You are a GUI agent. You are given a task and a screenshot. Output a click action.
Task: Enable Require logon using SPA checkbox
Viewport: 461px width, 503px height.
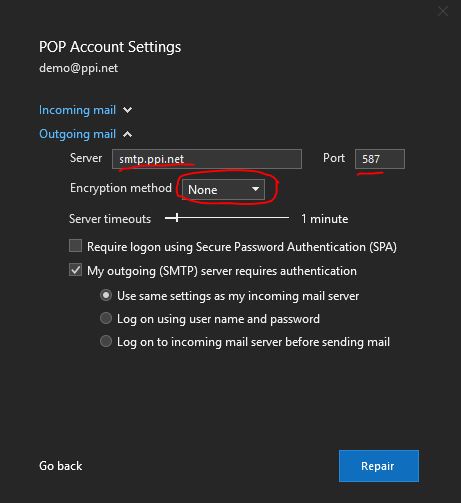(75, 246)
